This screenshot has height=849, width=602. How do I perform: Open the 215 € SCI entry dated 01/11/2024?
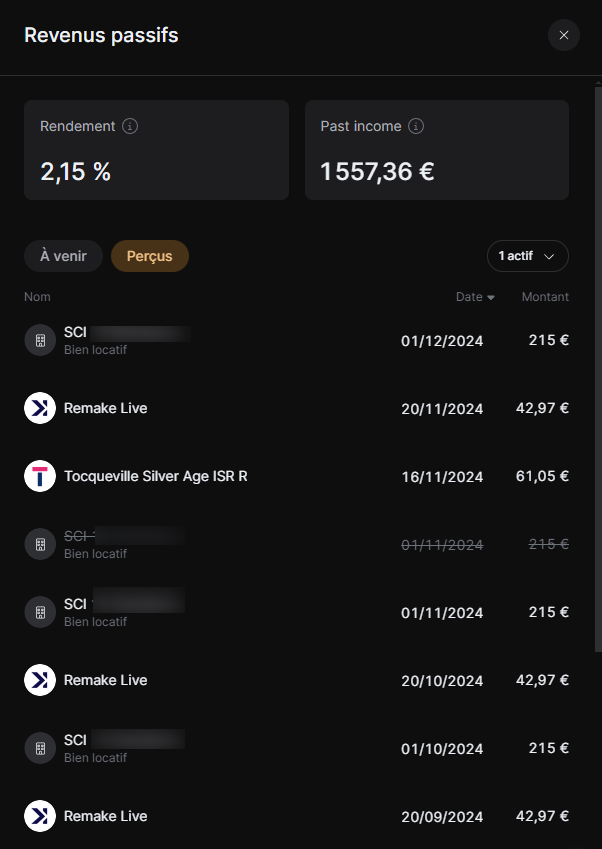[x=300, y=612]
